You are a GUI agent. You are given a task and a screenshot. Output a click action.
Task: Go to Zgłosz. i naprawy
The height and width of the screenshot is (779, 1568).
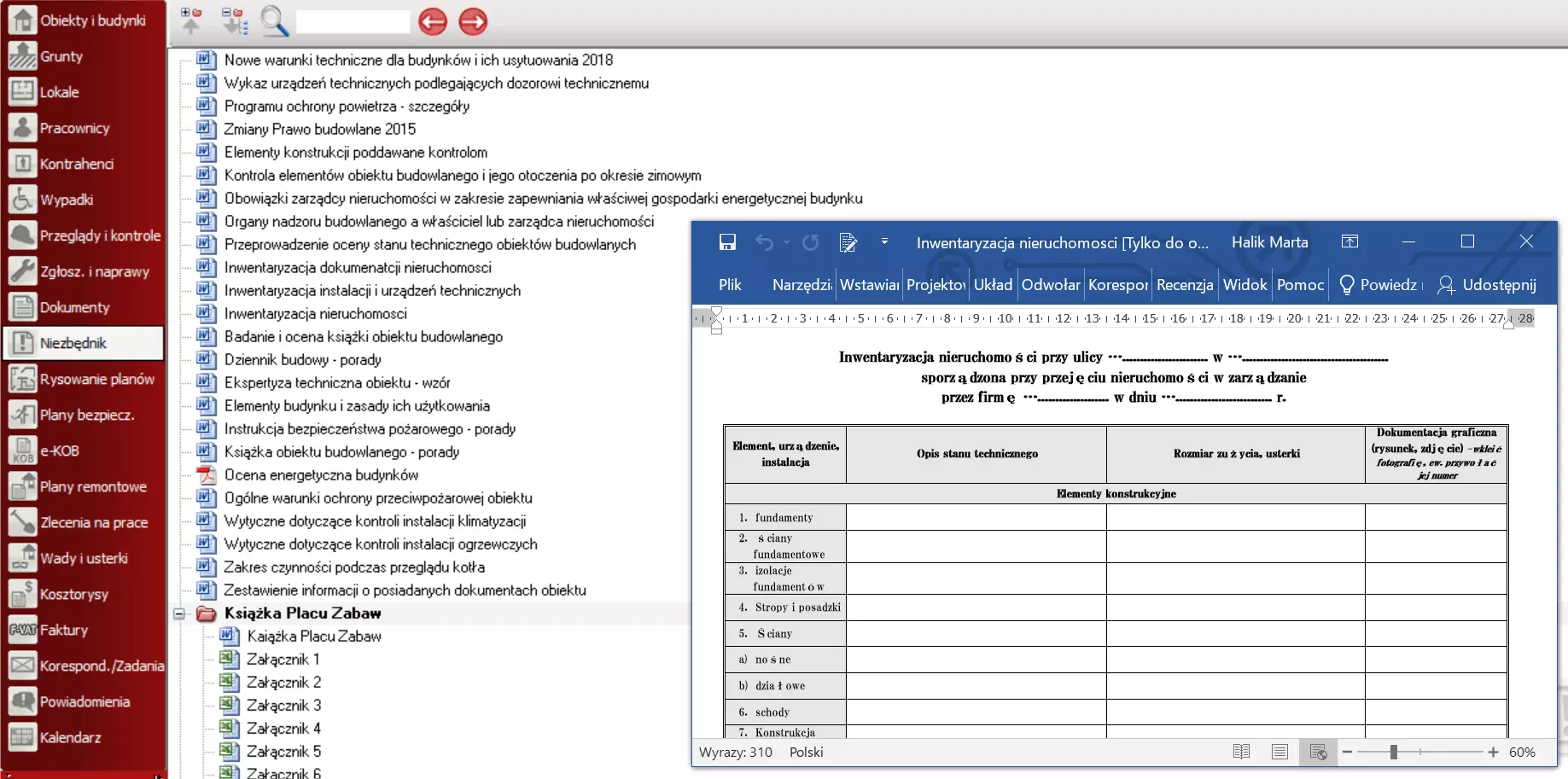[x=83, y=271]
